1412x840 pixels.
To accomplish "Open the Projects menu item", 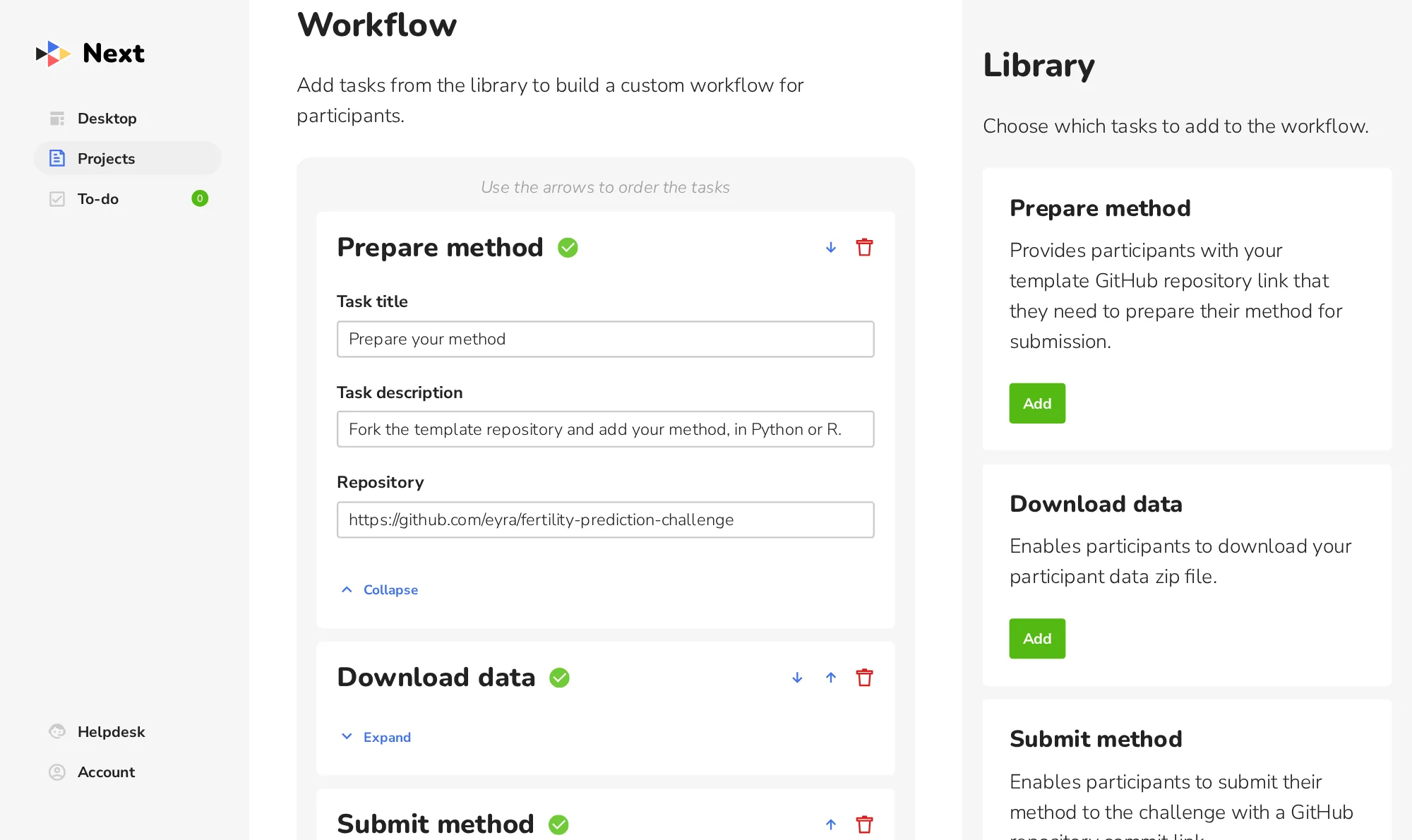I will pyautogui.click(x=128, y=159).
